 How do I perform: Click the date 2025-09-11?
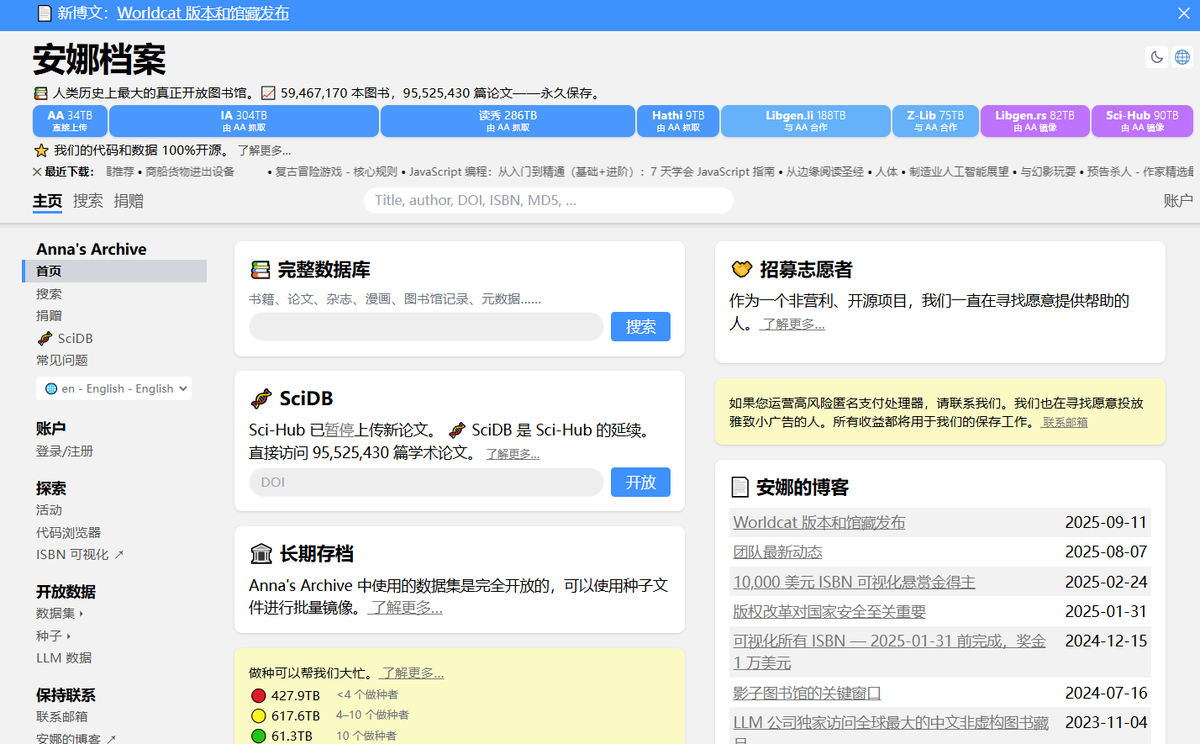(x=1106, y=522)
